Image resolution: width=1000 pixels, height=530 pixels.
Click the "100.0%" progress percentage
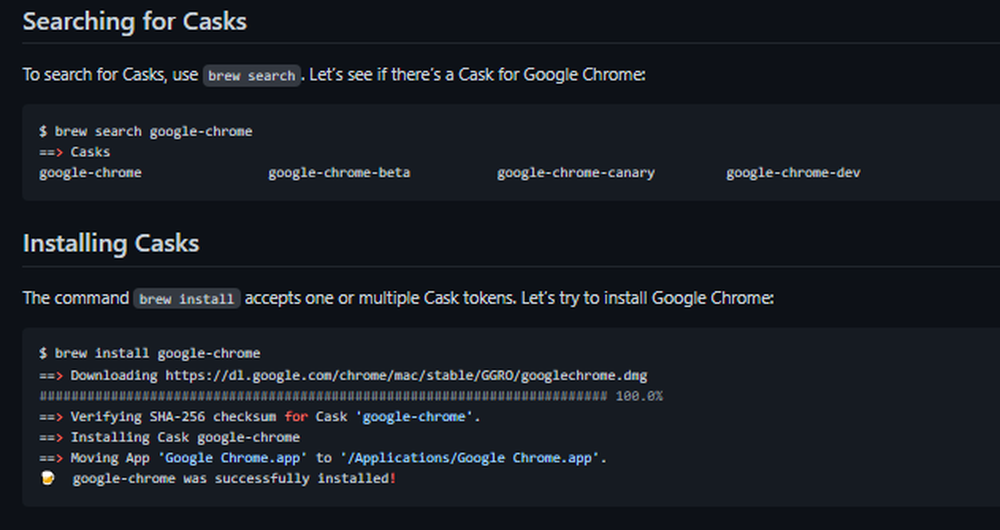pos(639,396)
